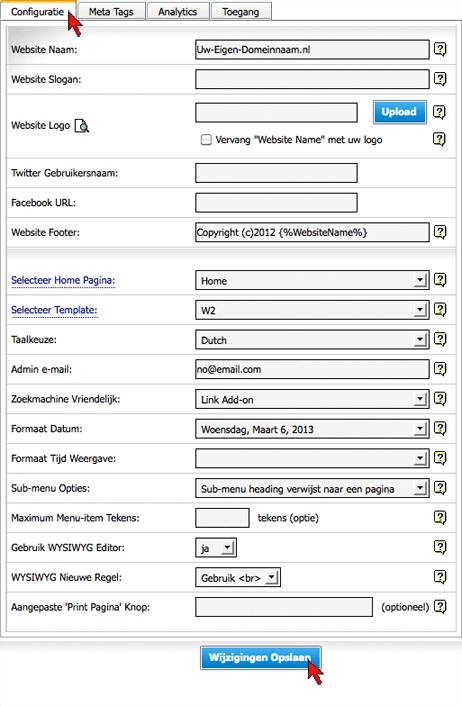The image size is (462, 706).
Task: Open the Dutch language dropdown
Action: [312, 339]
